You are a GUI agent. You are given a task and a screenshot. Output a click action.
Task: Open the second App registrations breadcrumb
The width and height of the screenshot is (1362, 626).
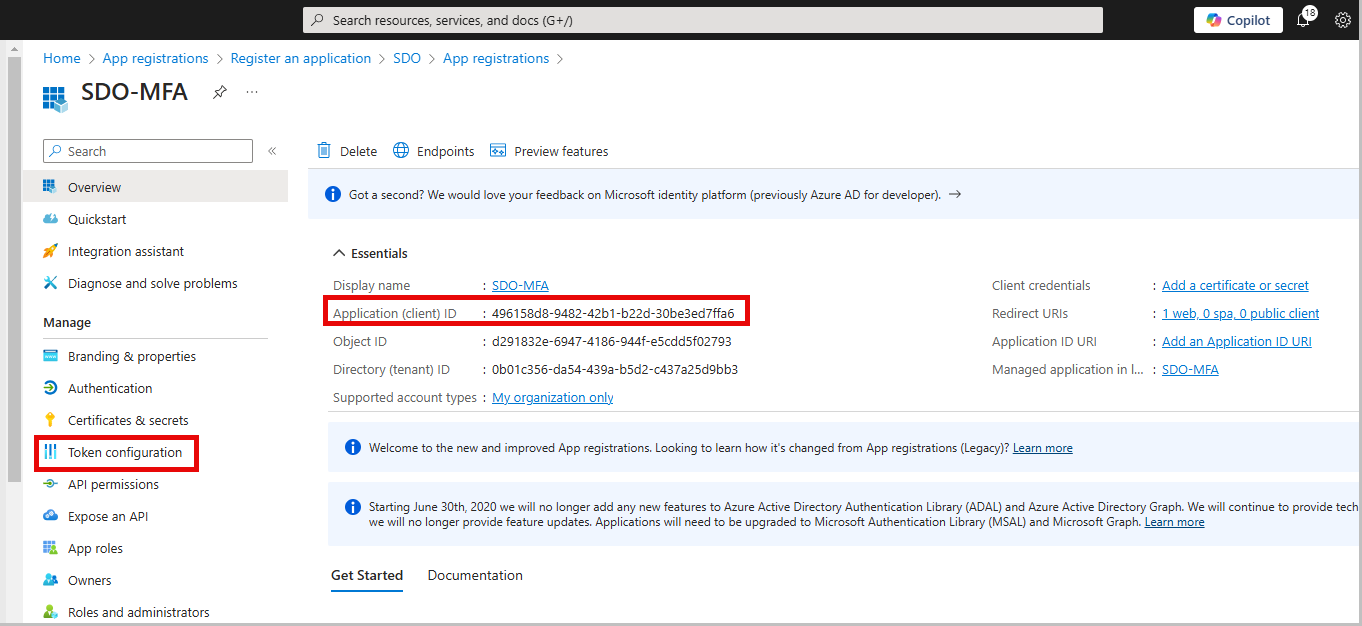coord(496,59)
